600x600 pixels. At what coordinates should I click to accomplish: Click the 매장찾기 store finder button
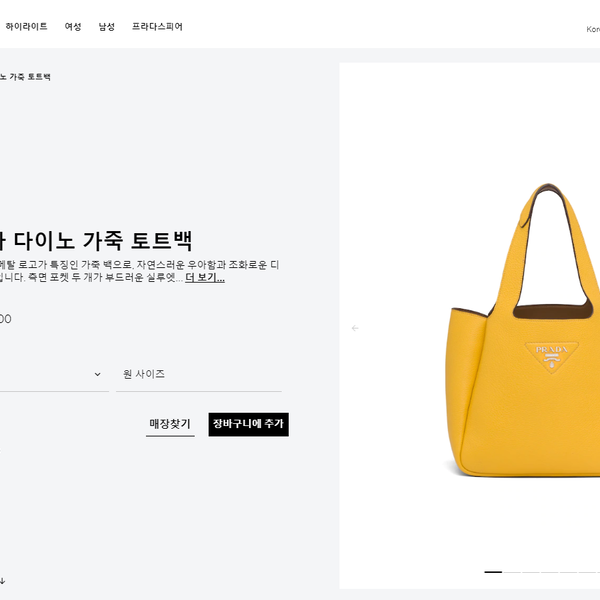tap(170, 424)
